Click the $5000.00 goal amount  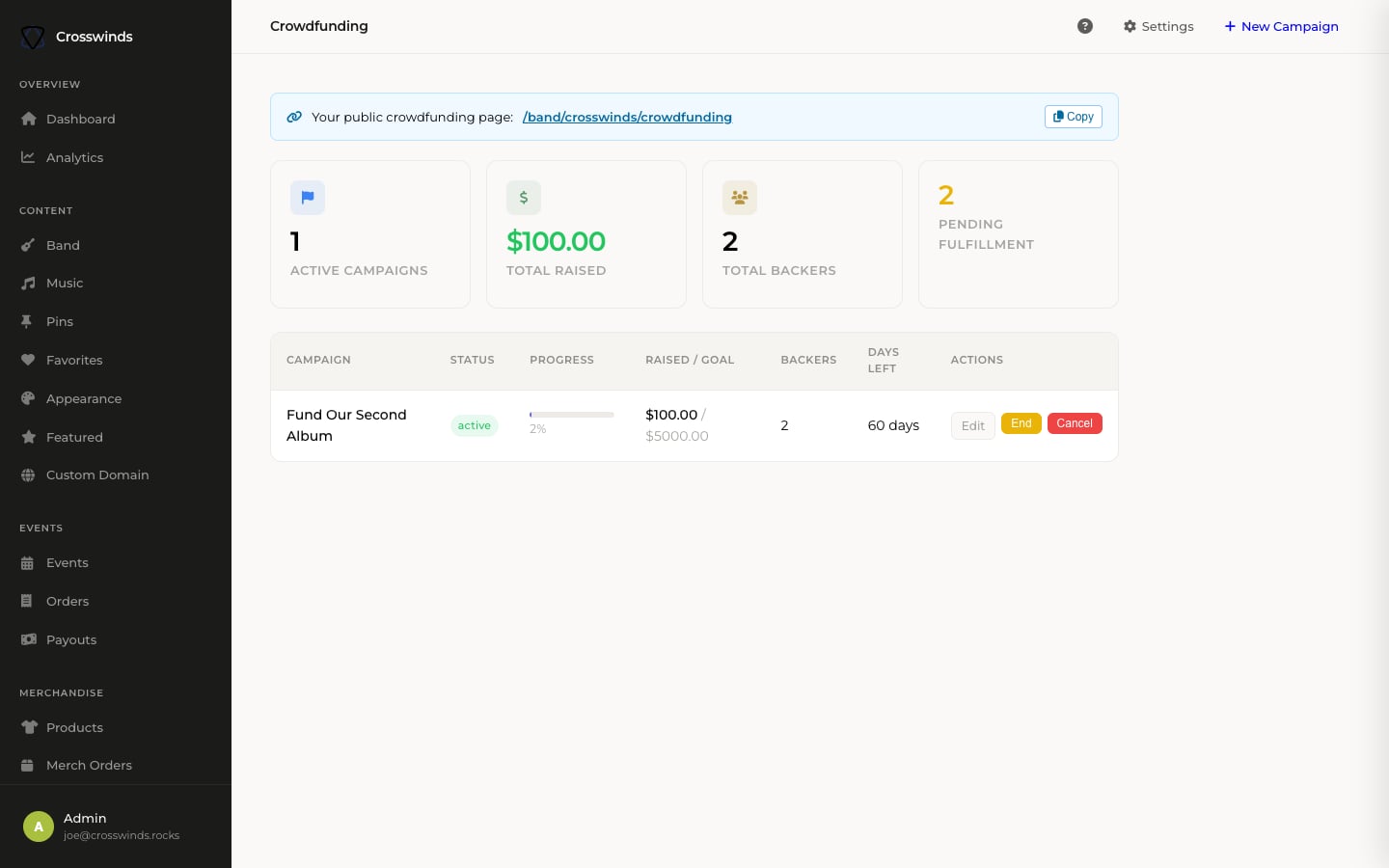pyautogui.click(x=677, y=436)
